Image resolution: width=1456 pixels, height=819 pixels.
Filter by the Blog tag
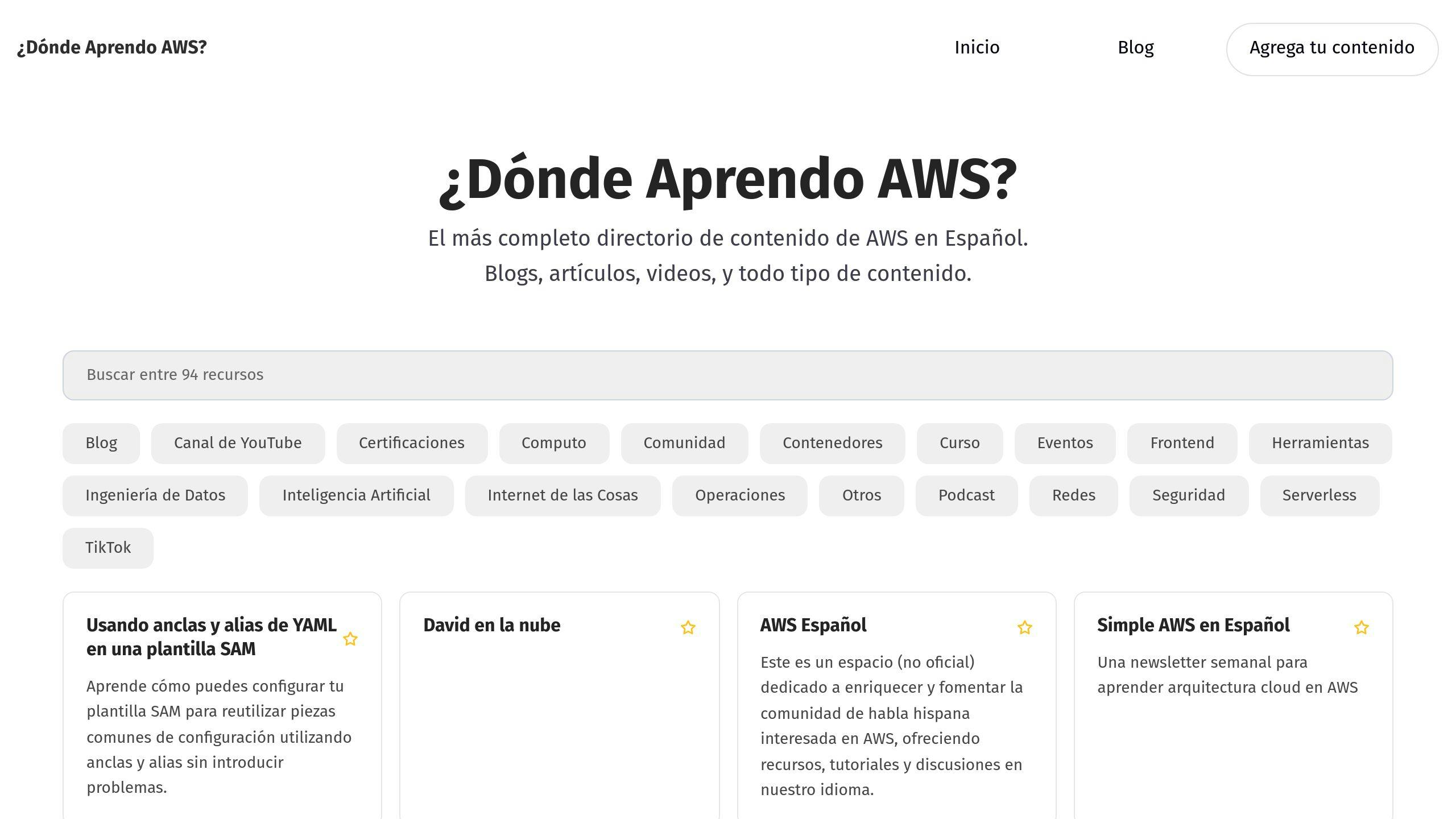101,443
